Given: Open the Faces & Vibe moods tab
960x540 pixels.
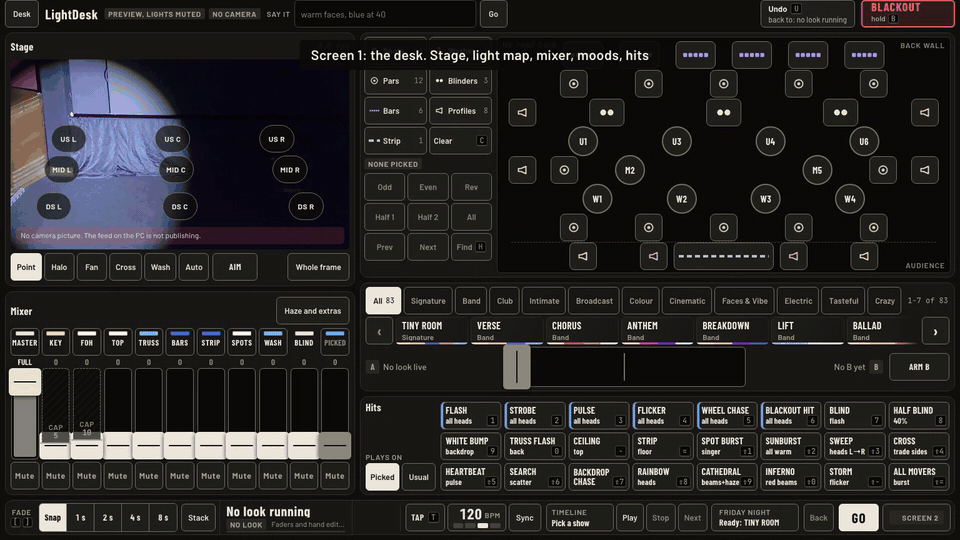Looking at the screenshot, I should (x=744, y=301).
